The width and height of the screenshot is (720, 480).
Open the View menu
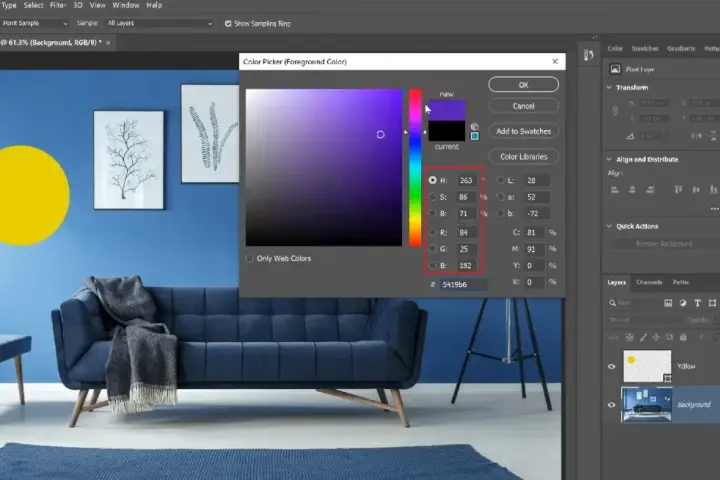97,5
